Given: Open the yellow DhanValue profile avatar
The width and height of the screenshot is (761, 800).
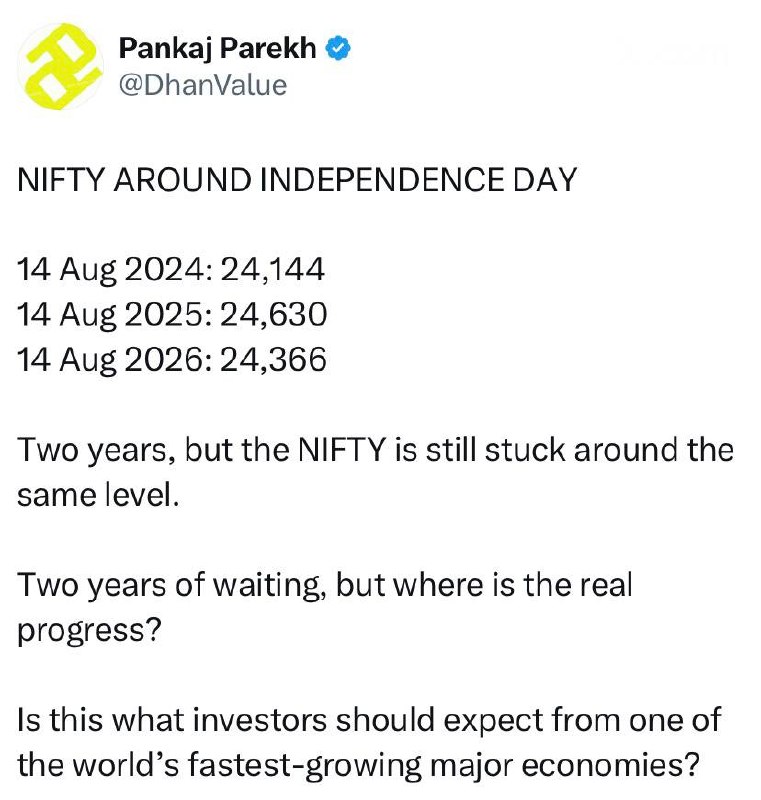Looking at the screenshot, I should click(60, 66).
